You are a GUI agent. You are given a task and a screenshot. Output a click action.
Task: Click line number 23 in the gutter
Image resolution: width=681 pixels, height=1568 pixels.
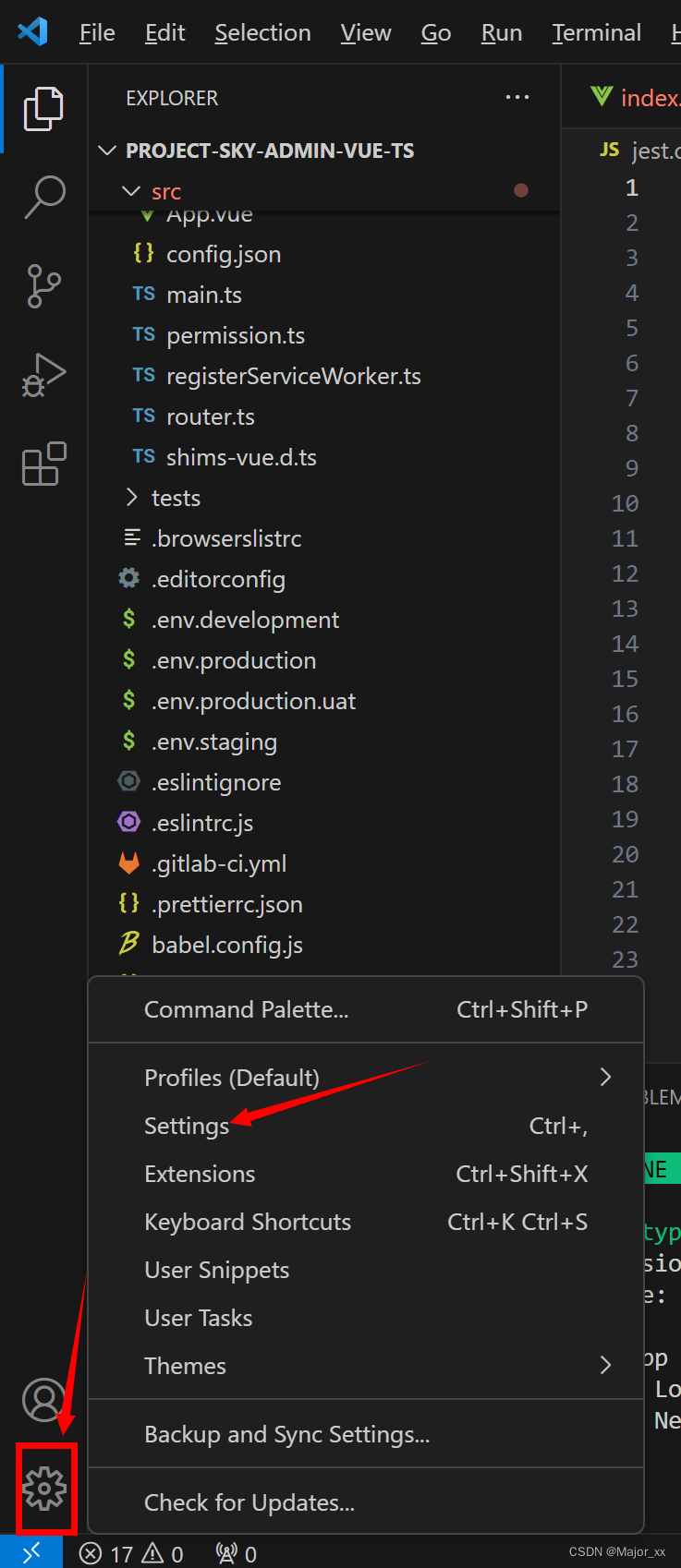tap(625, 959)
